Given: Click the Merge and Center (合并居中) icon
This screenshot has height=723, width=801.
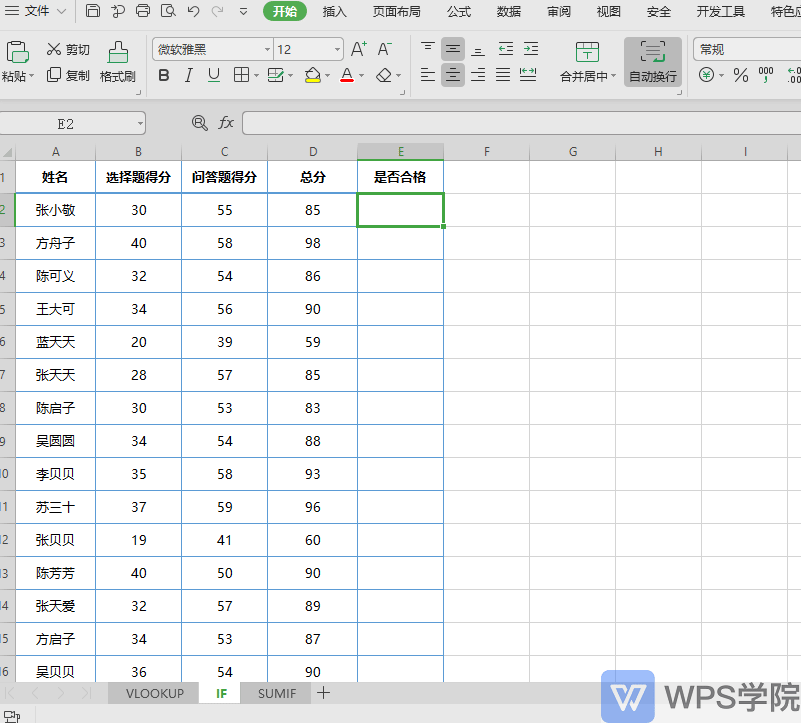Looking at the screenshot, I should tap(587, 52).
